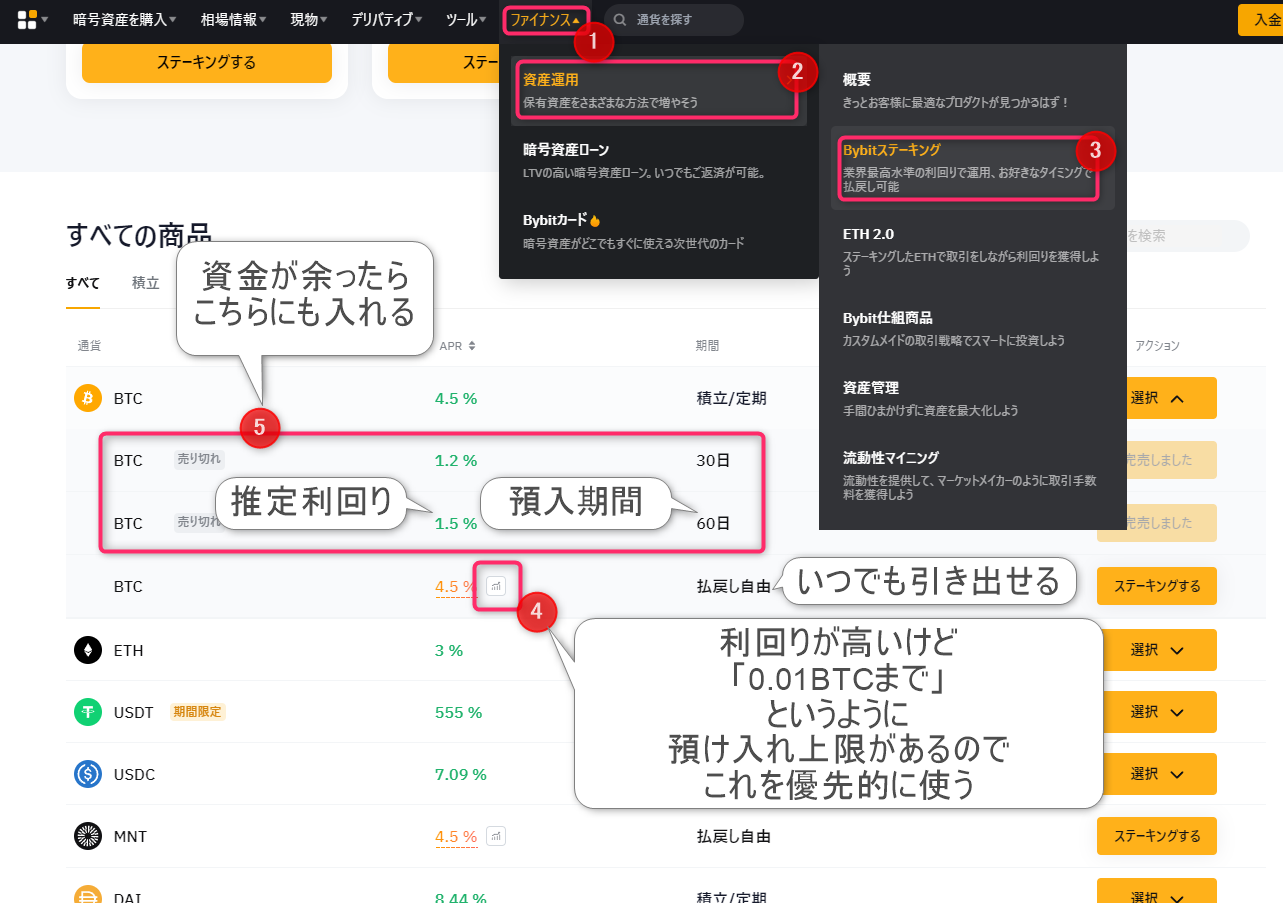Open the APR chart icon in the flexible BTC row
This screenshot has height=903, width=1283.
click(x=496, y=586)
